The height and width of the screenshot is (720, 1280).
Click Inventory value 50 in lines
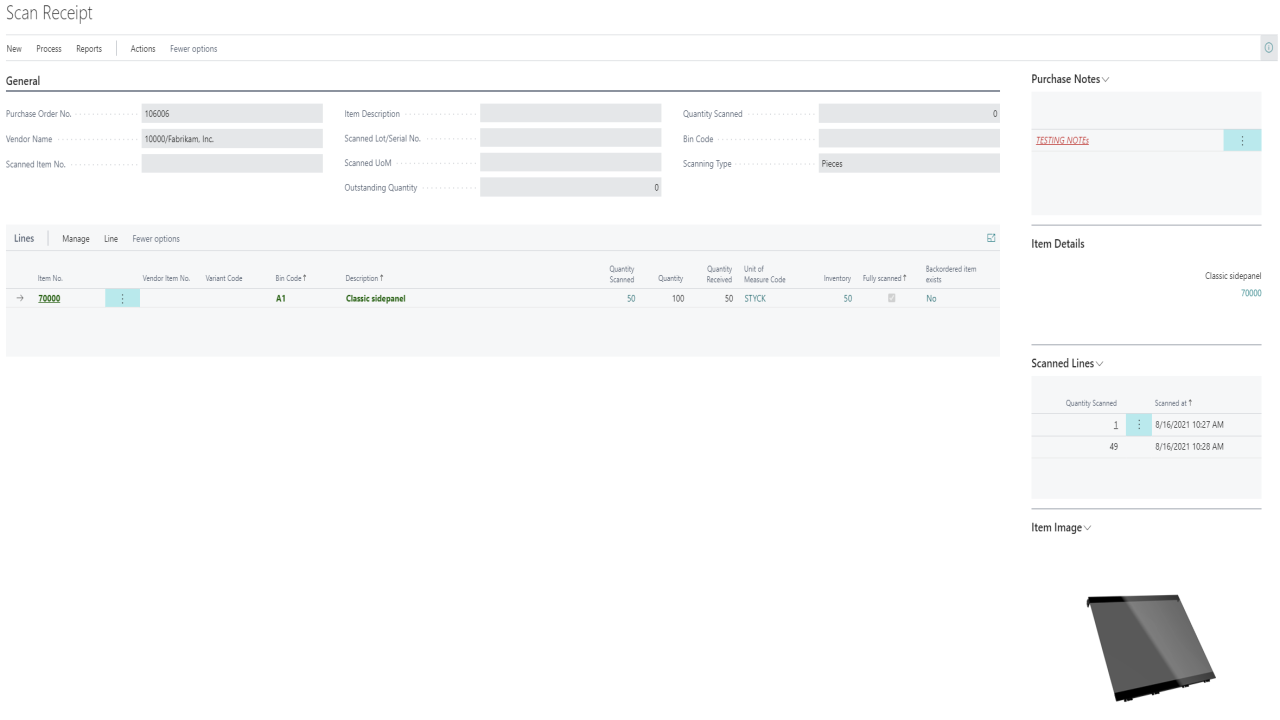coord(847,298)
